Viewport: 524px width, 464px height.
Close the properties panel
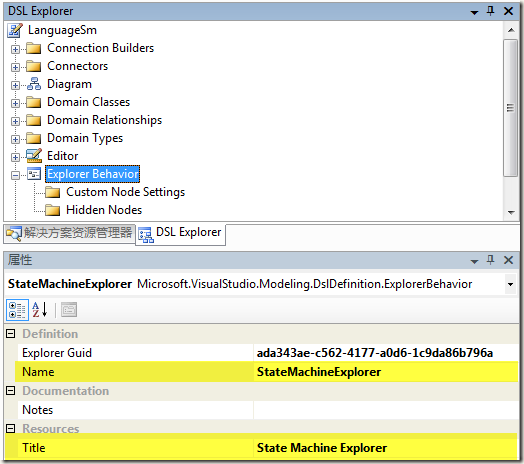tap(508, 260)
